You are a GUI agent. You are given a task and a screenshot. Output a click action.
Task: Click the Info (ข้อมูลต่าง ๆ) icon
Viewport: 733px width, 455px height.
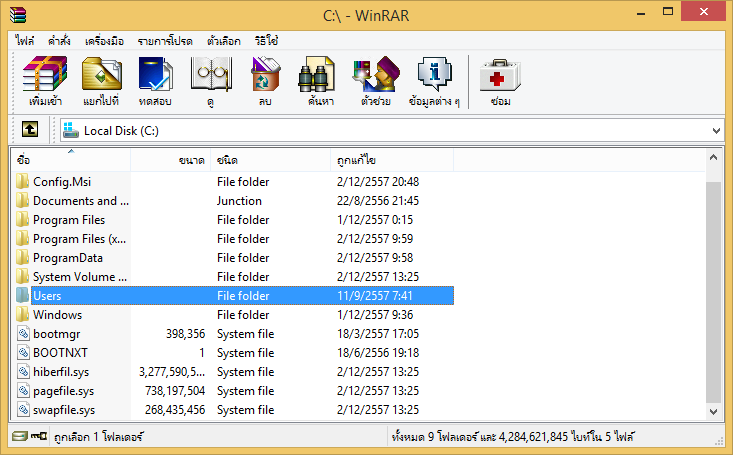[x=434, y=74]
